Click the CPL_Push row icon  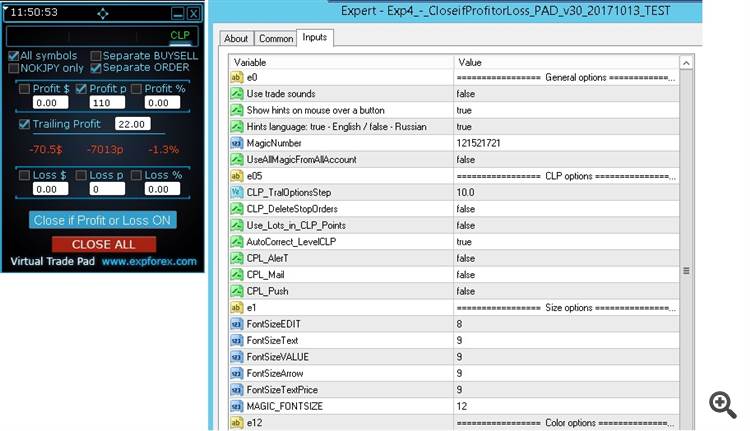[236, 291]
